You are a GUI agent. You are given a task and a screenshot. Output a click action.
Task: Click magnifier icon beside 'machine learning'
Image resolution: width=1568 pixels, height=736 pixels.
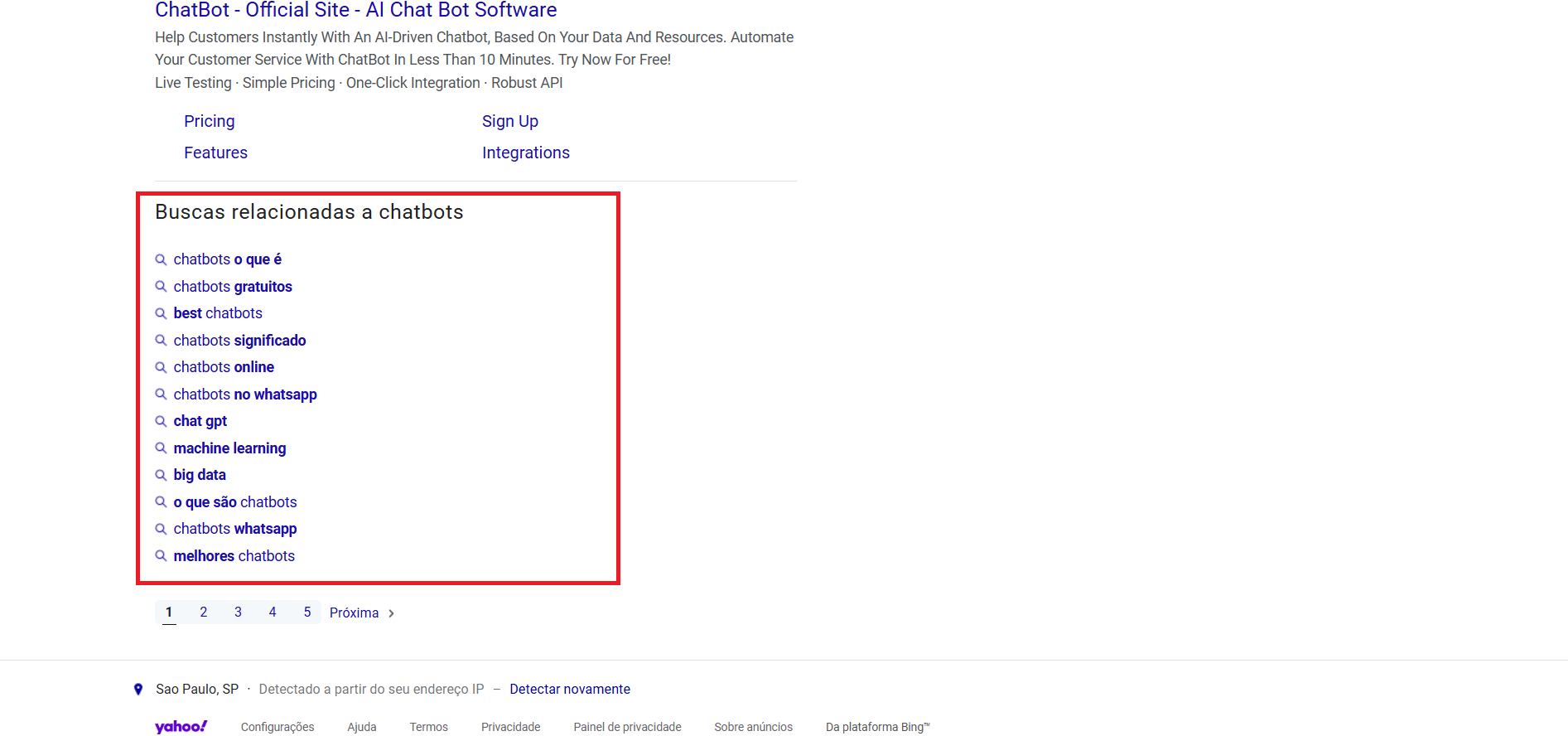tap(162, 448)
